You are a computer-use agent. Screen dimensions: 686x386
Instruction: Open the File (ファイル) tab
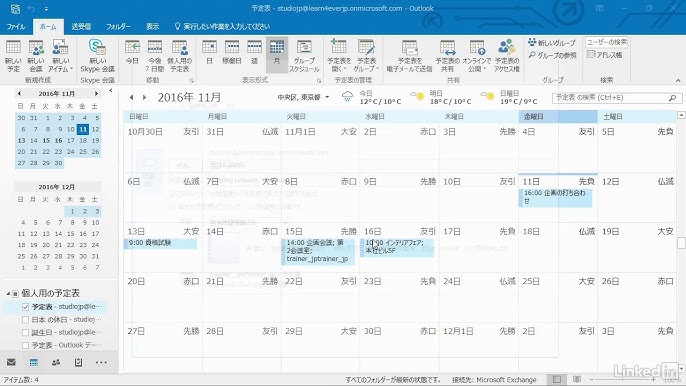tap(16, 27)
